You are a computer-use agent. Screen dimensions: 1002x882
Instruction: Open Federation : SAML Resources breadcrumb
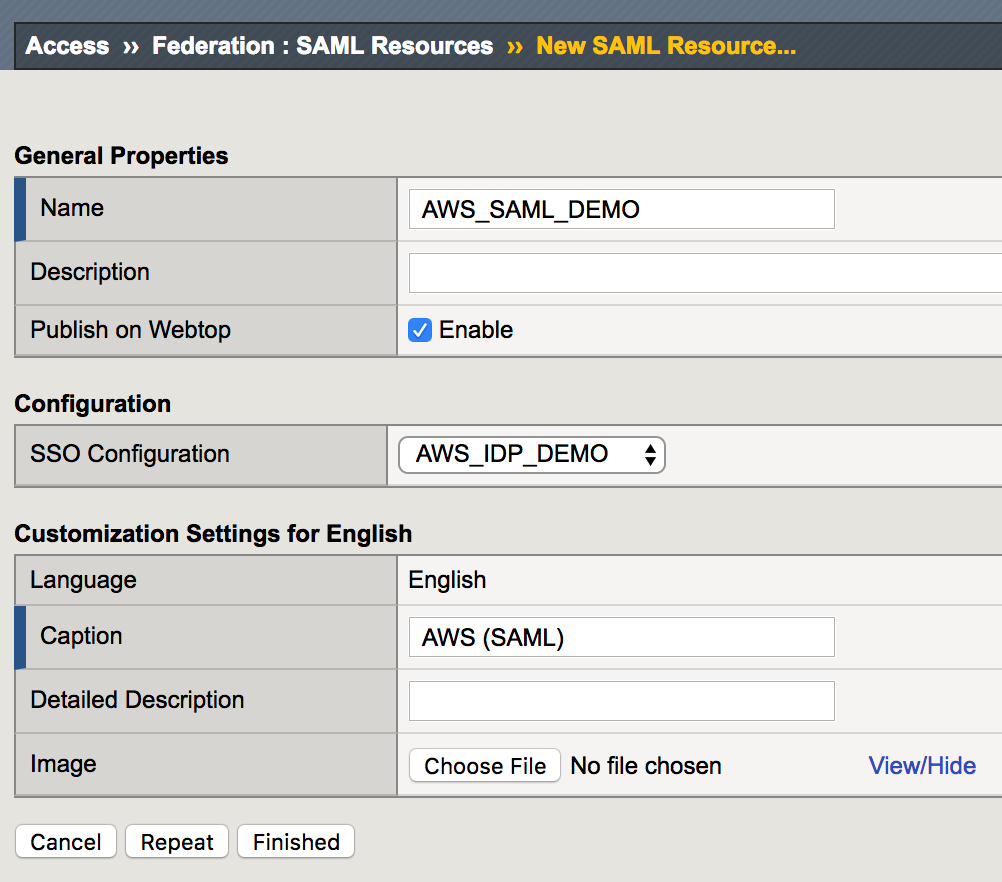[323, 46]
